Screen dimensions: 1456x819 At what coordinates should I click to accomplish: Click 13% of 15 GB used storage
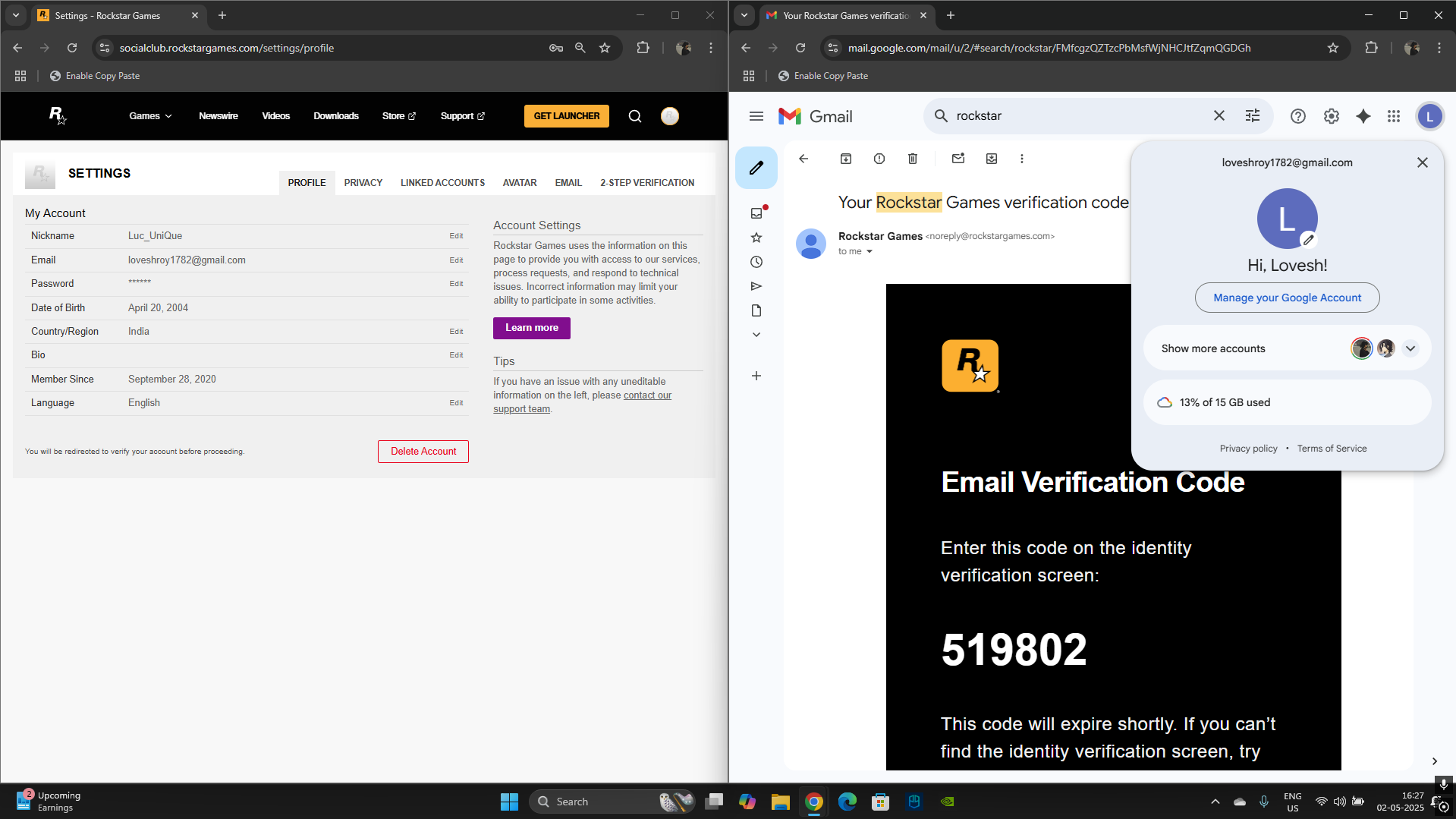[1288, 402]
